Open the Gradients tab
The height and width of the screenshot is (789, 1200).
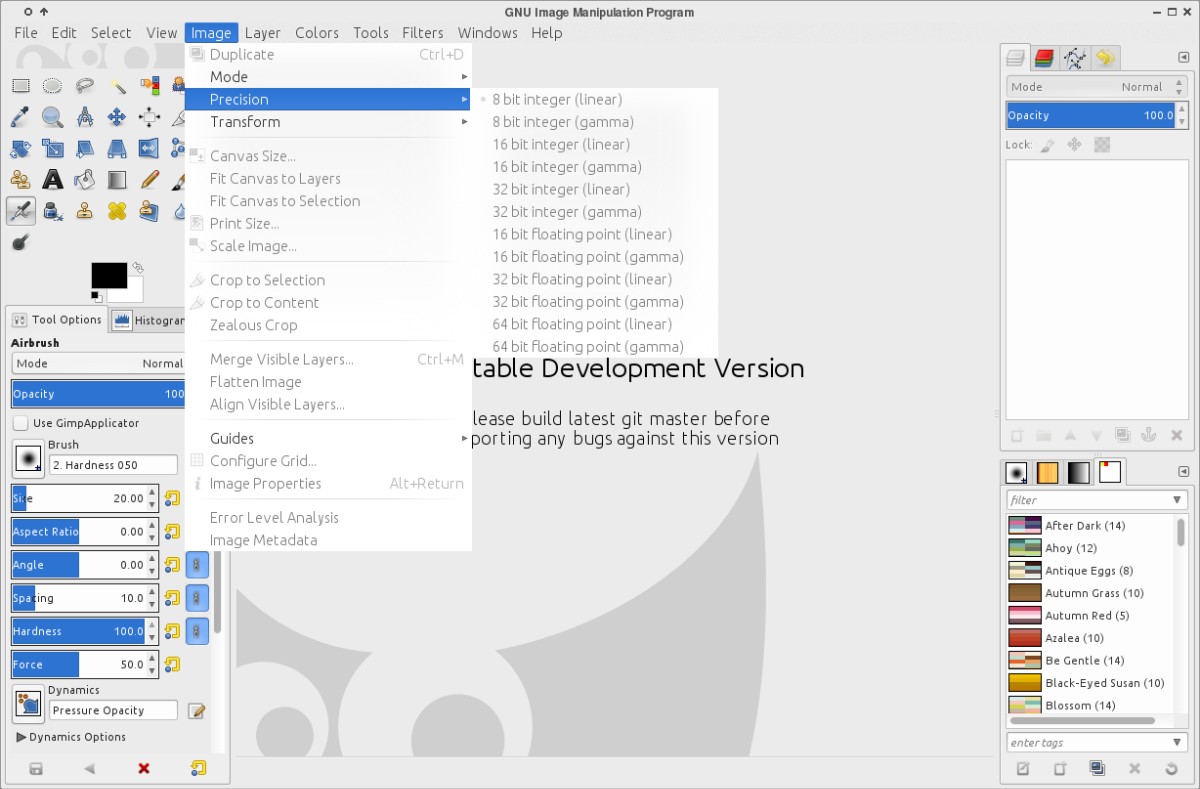pyautogui.click(x=1078, y=472)
